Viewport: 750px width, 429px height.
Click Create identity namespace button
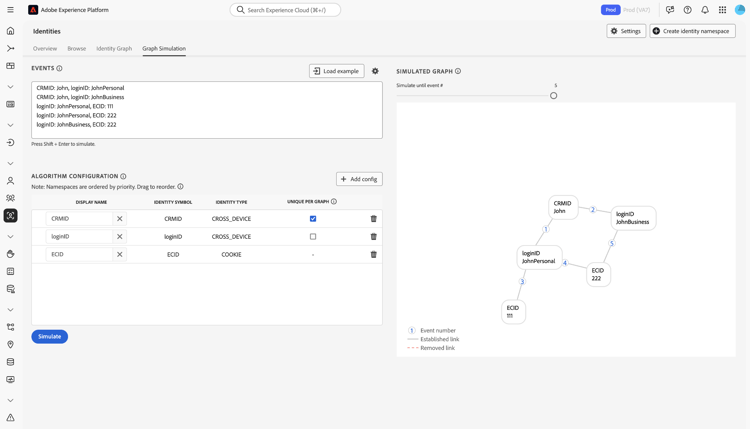tap(692, 31)
